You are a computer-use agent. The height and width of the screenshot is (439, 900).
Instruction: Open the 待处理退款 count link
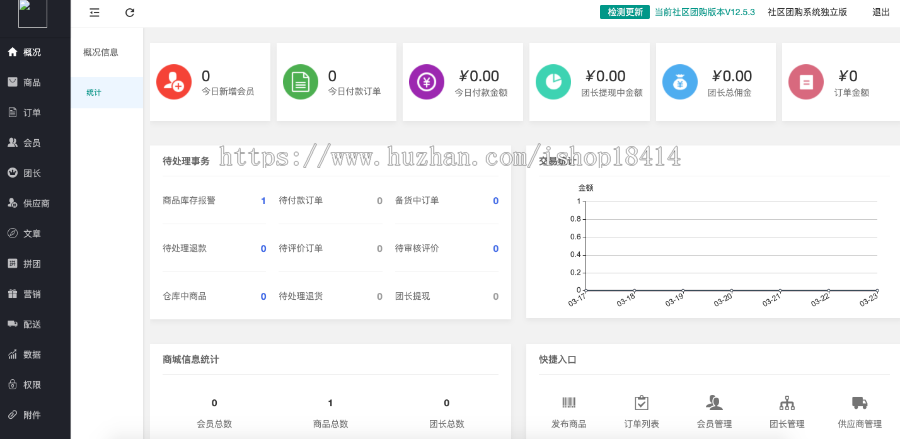(x=263, y=248)
